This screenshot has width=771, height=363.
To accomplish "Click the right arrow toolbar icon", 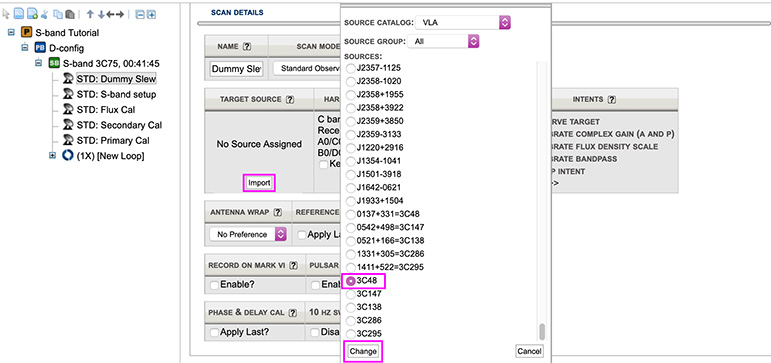I will pos(119,14).
